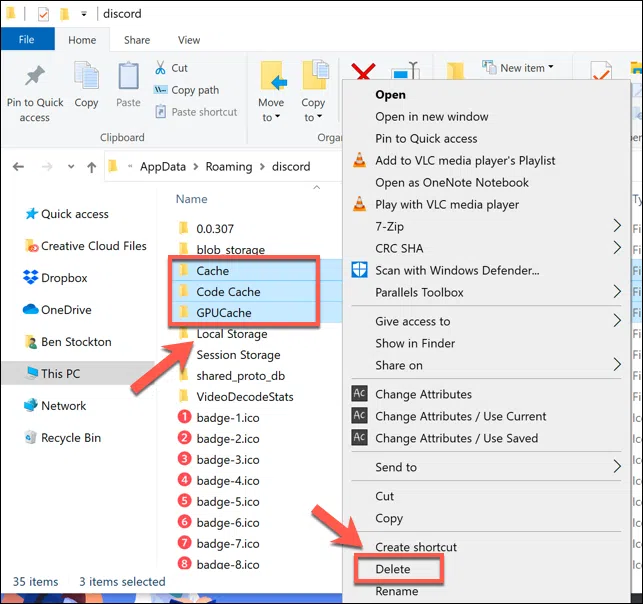Switch to the View tab
This screenshot has width=643, height=604.
188,40
